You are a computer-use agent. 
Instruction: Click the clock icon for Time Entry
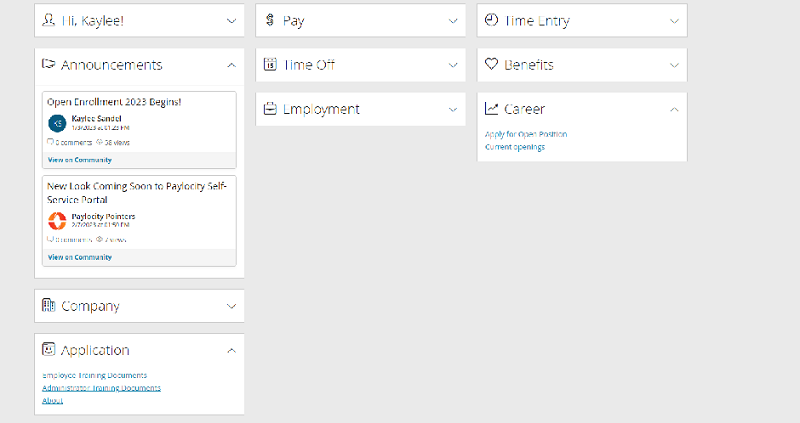click(x=491, y=20)
